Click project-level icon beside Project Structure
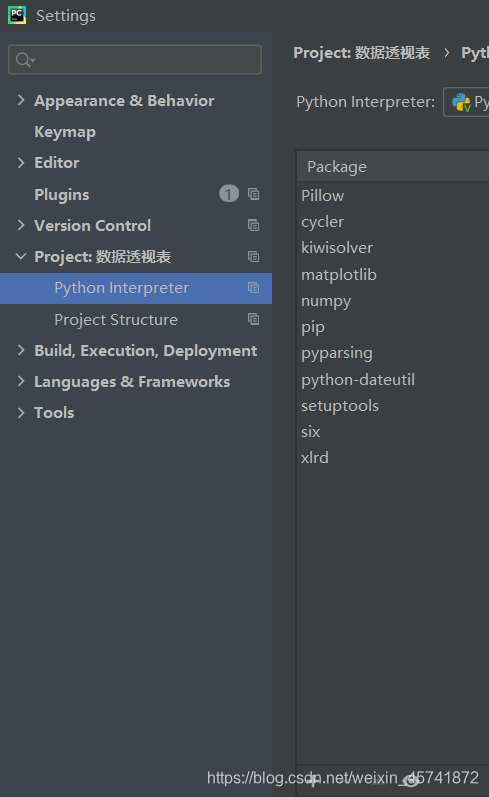Image resolution: width=489 pixels, height=797 pixels. [253, 319]
